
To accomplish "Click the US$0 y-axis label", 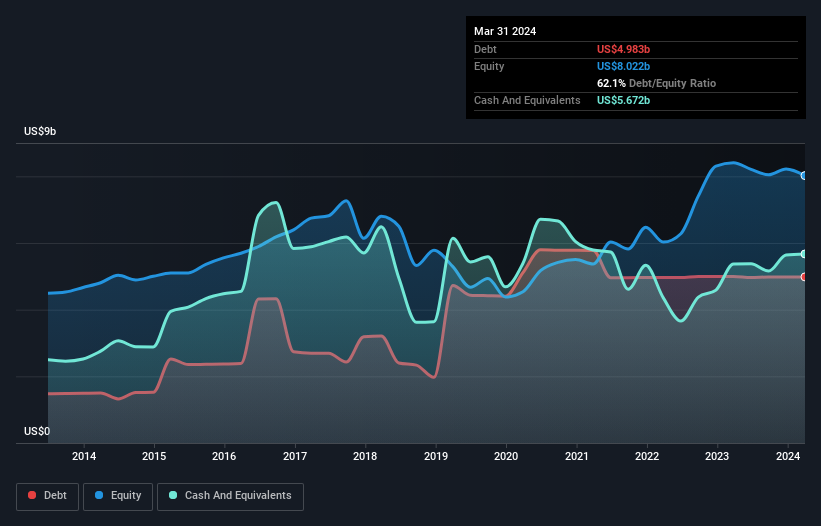I will 37,431.
